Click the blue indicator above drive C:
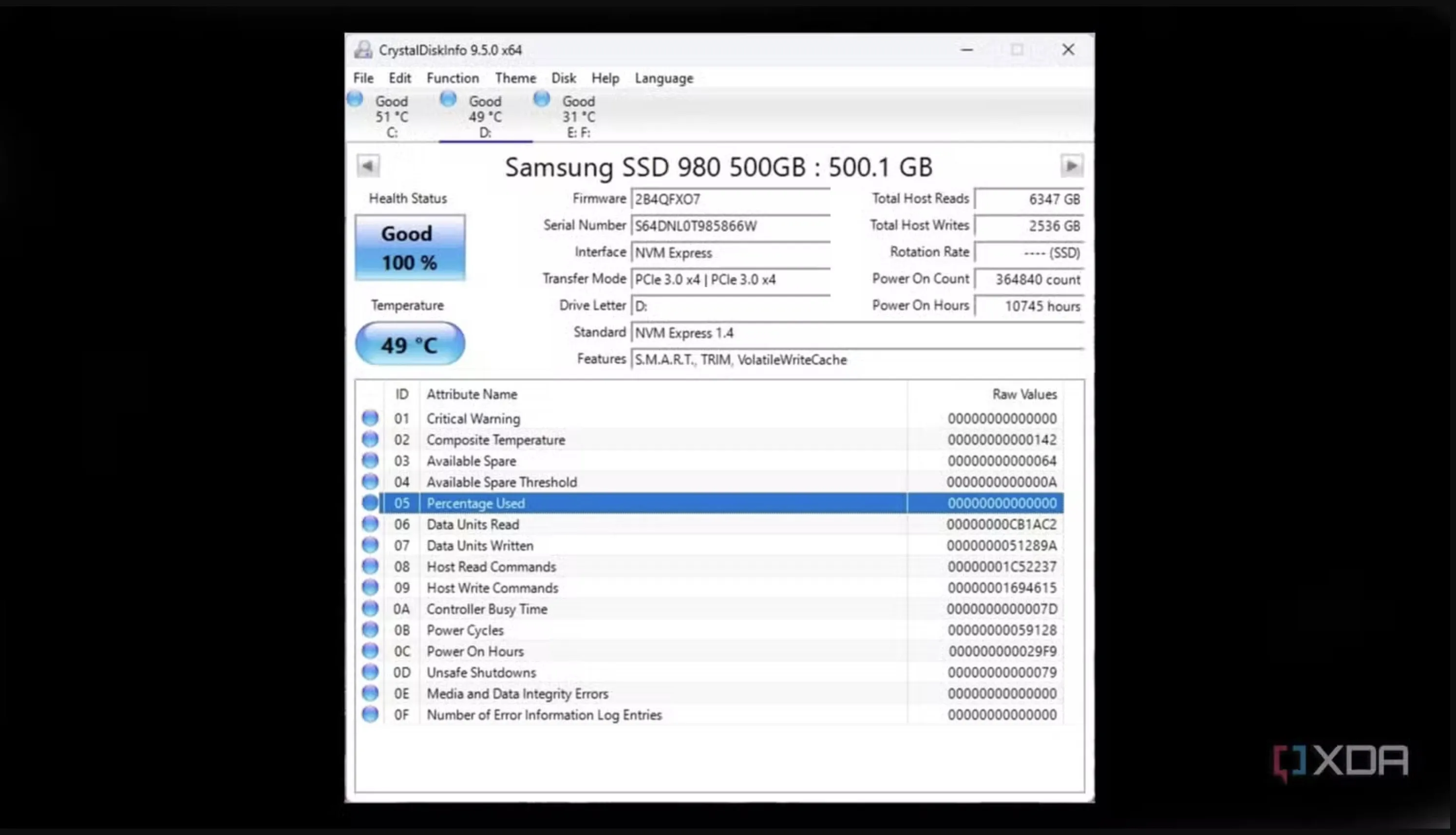Image resolution: width=1456 pixels, height=835 pixels. click(x=355, y=98)
